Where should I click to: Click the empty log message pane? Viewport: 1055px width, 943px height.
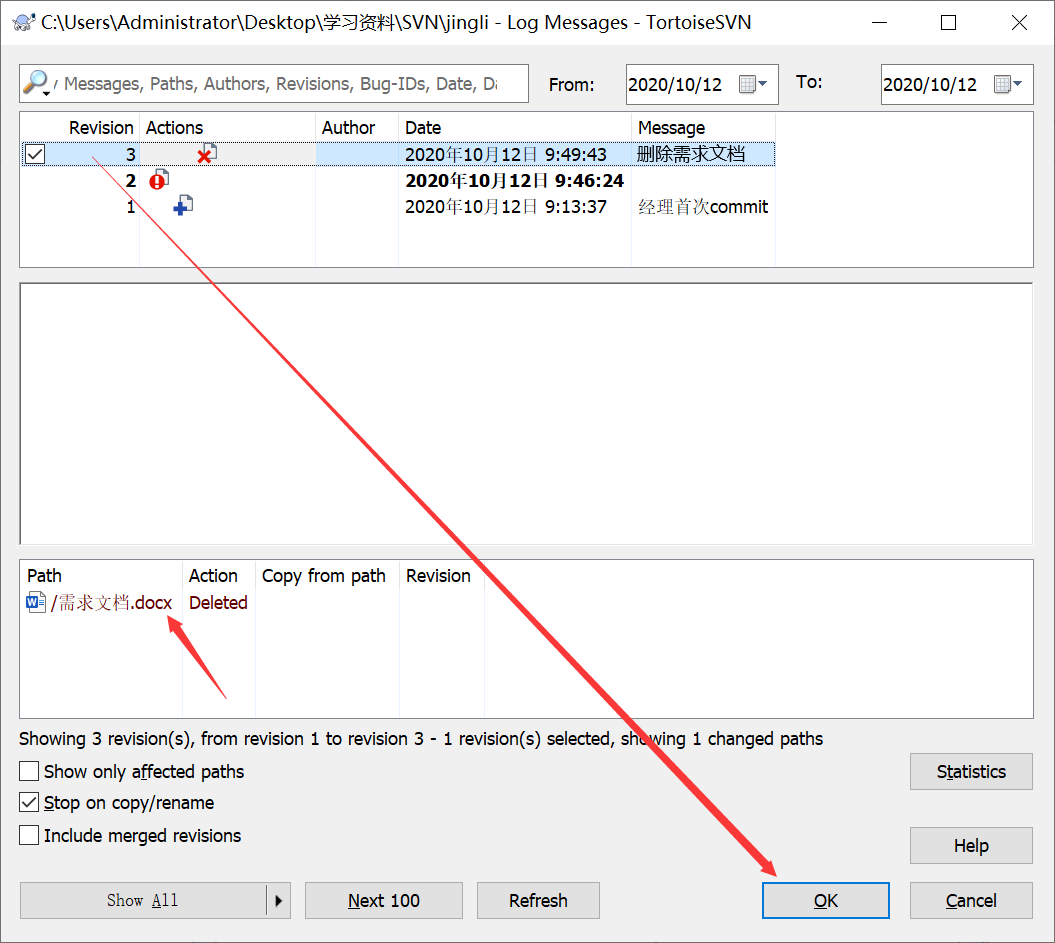[526, 414]
